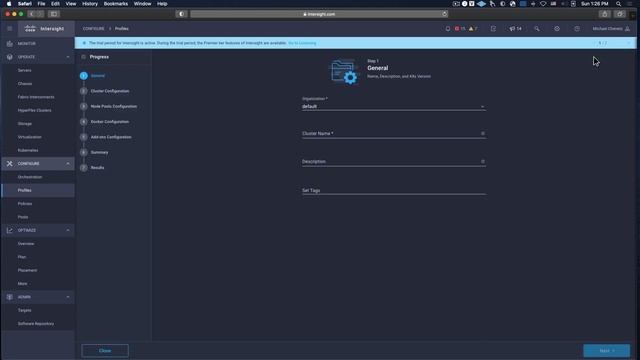Click the Cisco Intersight logo
The width and height of the screenshot is (640, 360).
(44, 29)
